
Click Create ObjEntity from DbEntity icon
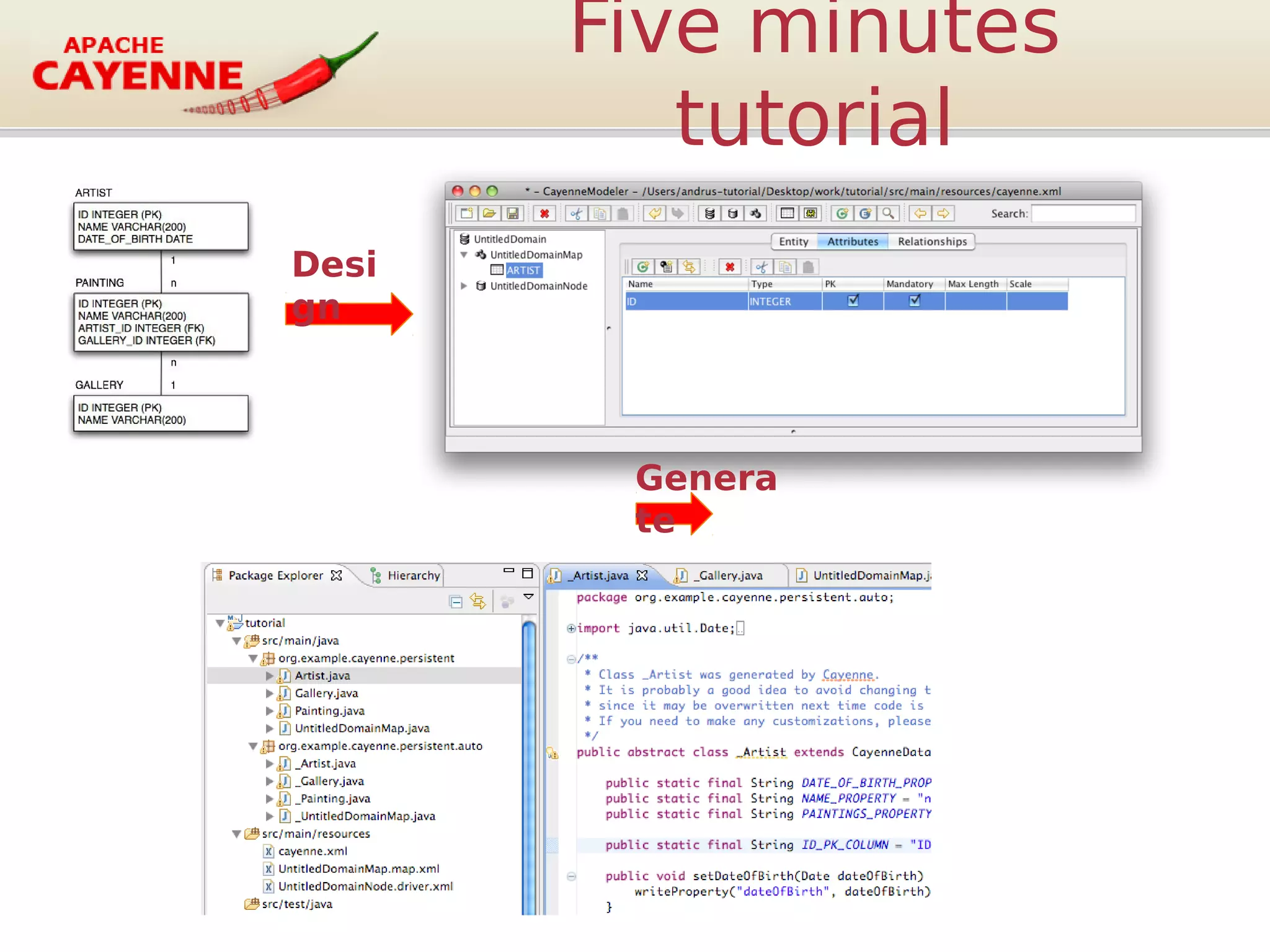tap(666, 267)
